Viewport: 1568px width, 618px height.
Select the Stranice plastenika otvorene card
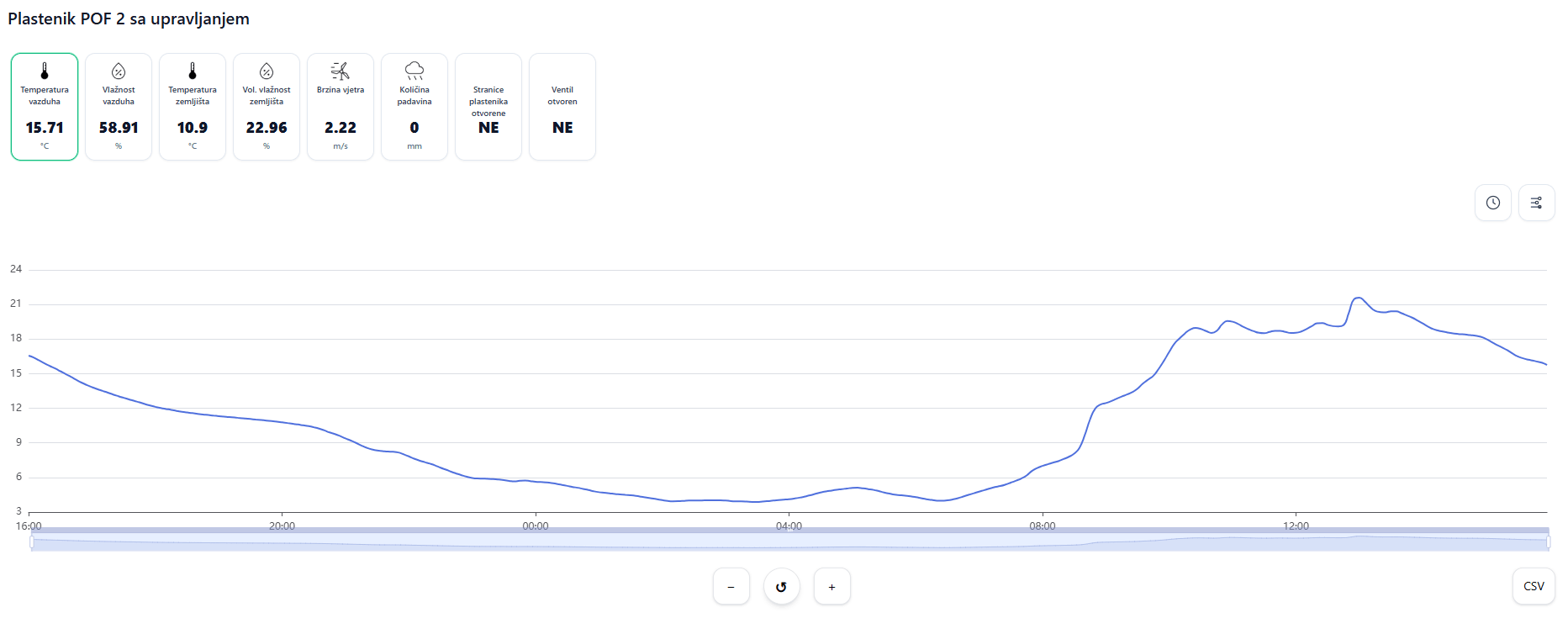click(488, 107)
